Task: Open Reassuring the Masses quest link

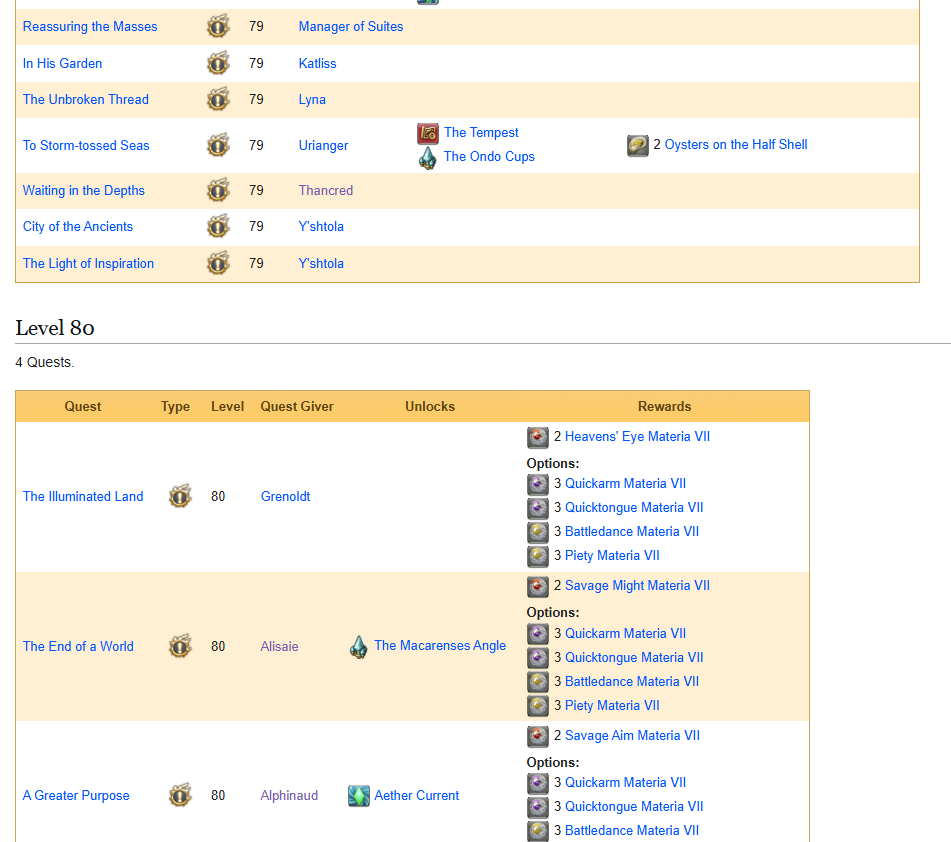Action: (90, 27)
